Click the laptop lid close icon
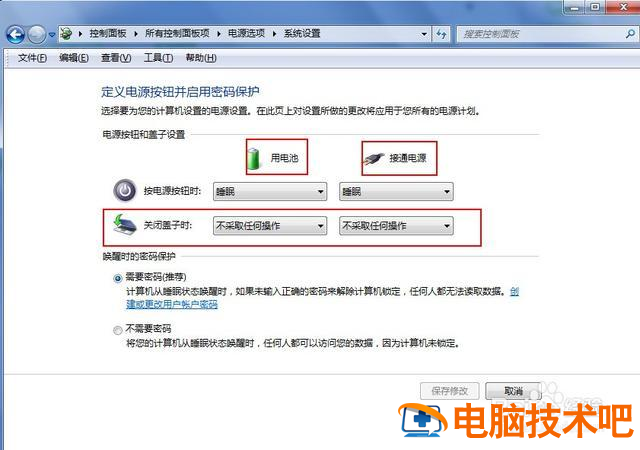 pos(124,225)
